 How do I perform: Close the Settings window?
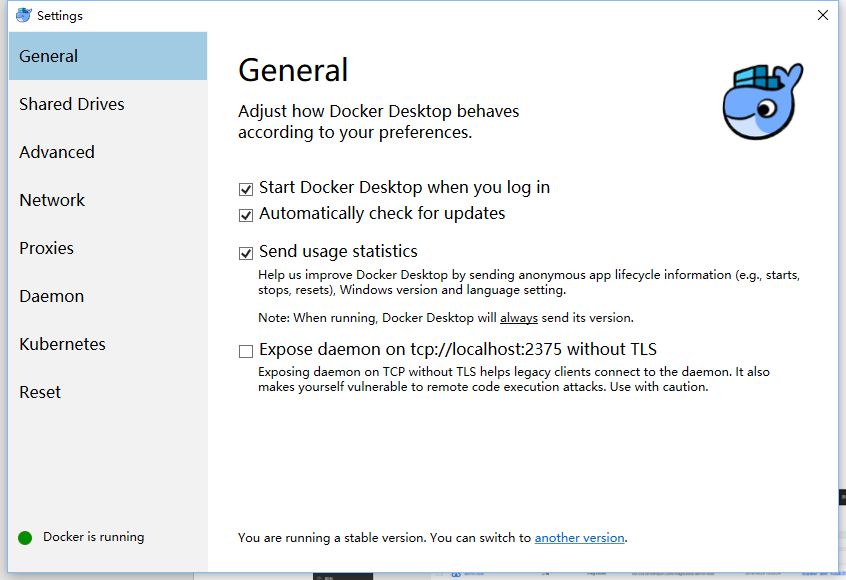click(822, 15)
